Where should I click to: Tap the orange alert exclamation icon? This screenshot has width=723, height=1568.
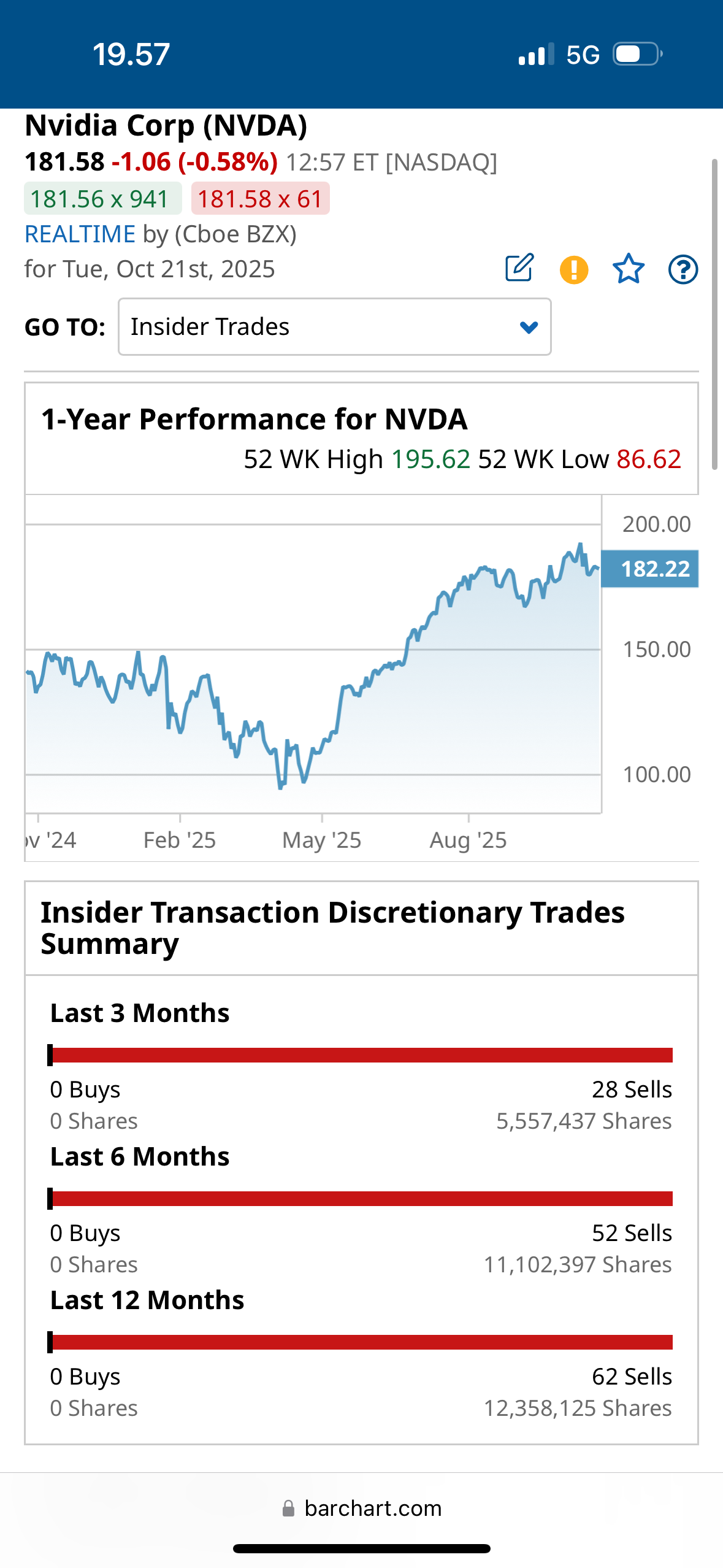click(x=574, y=269)
